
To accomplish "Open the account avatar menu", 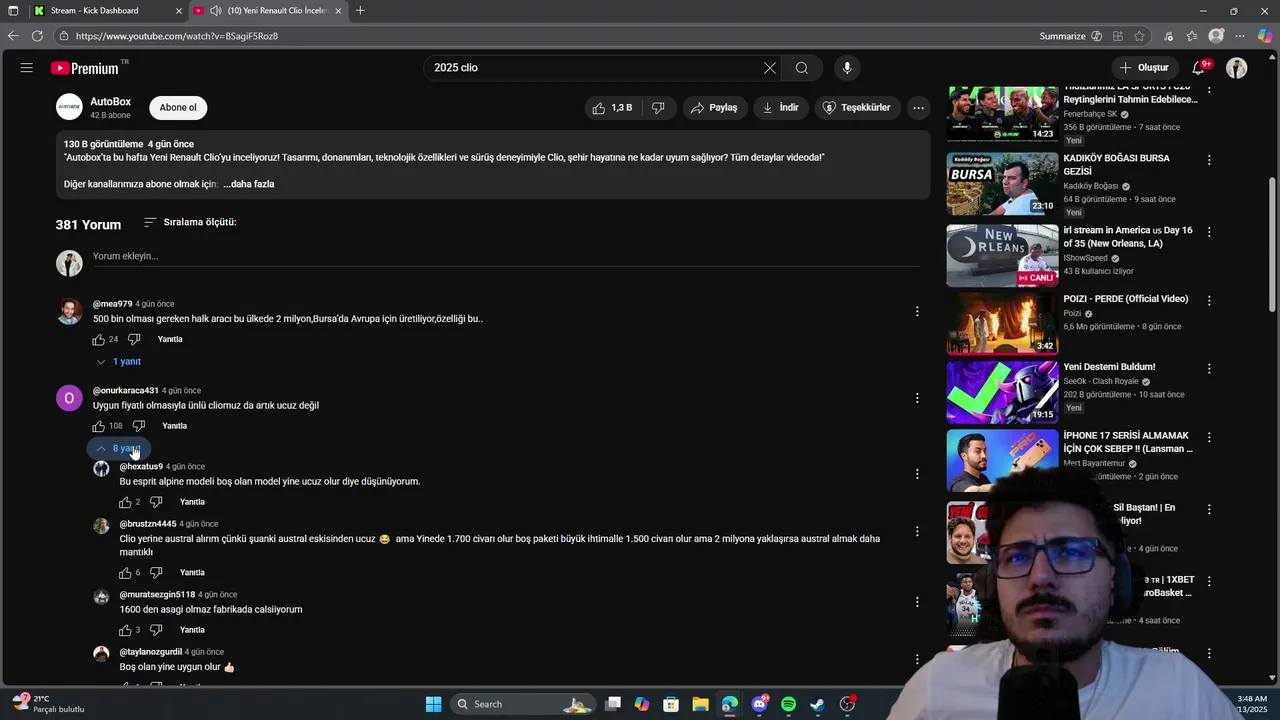I will [x=1237, y=68].
